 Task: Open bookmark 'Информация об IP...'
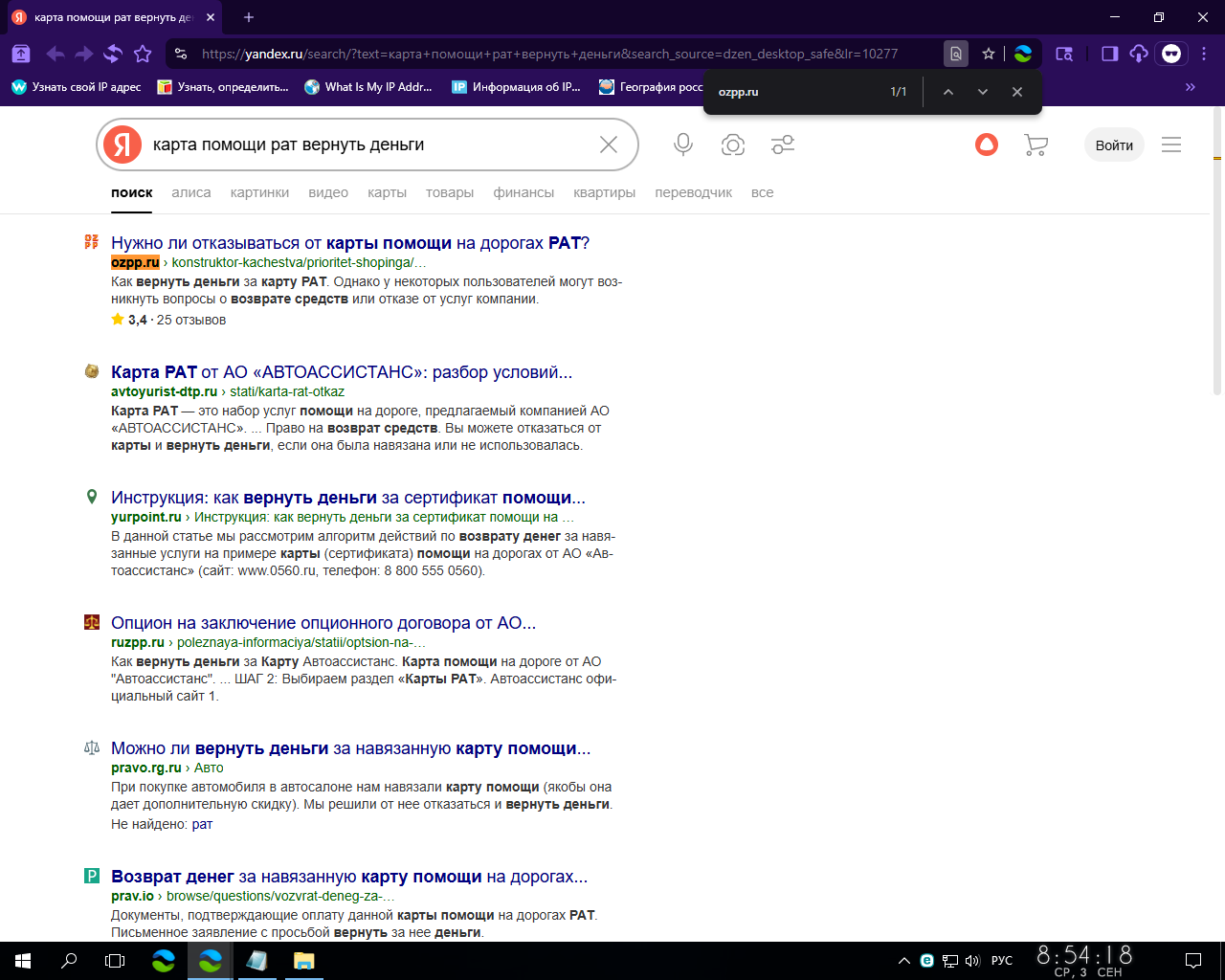pos(517,87)
